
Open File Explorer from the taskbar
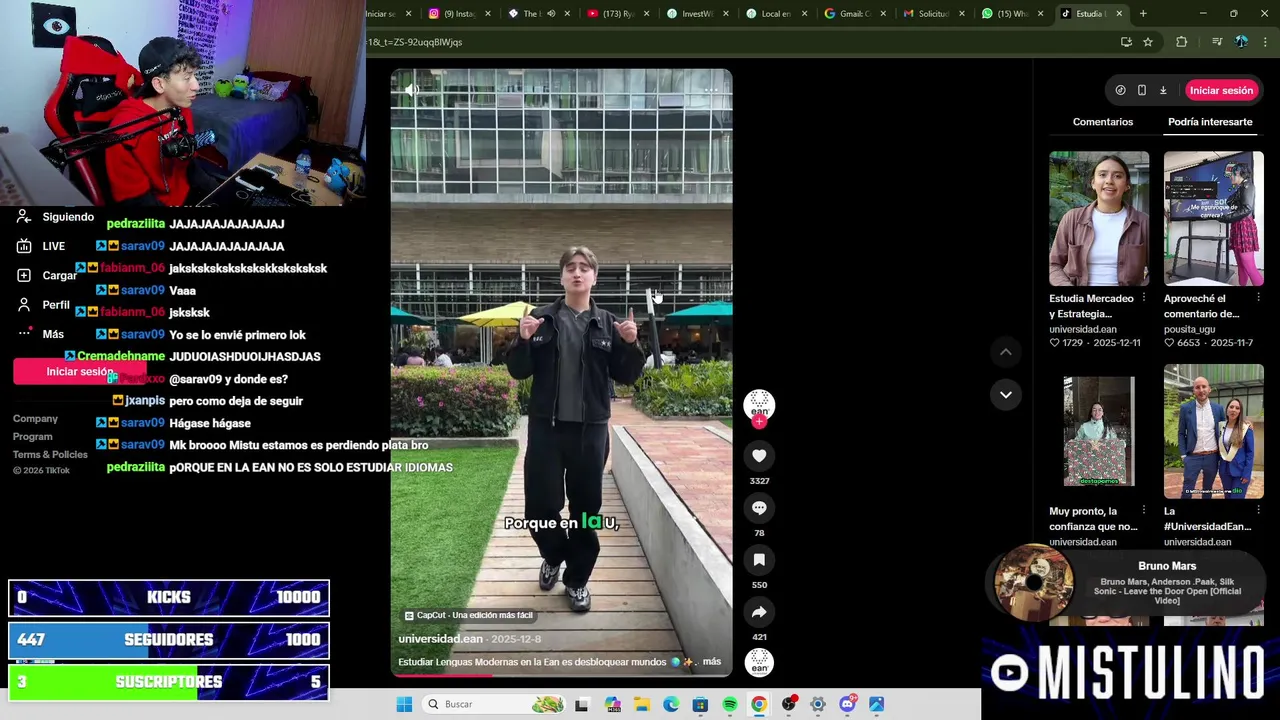(641, 704)
